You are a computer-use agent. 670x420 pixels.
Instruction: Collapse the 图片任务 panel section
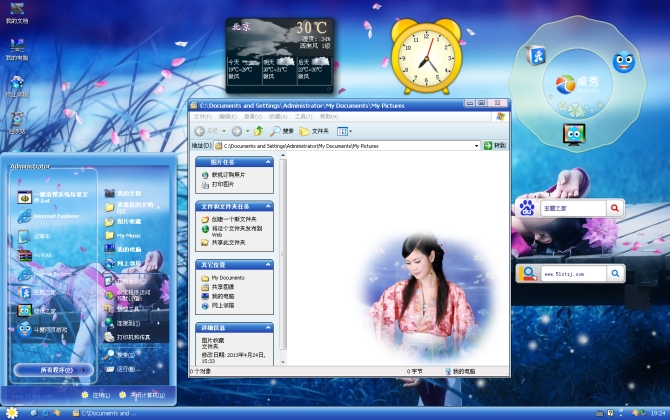click(x=268, y=161)
